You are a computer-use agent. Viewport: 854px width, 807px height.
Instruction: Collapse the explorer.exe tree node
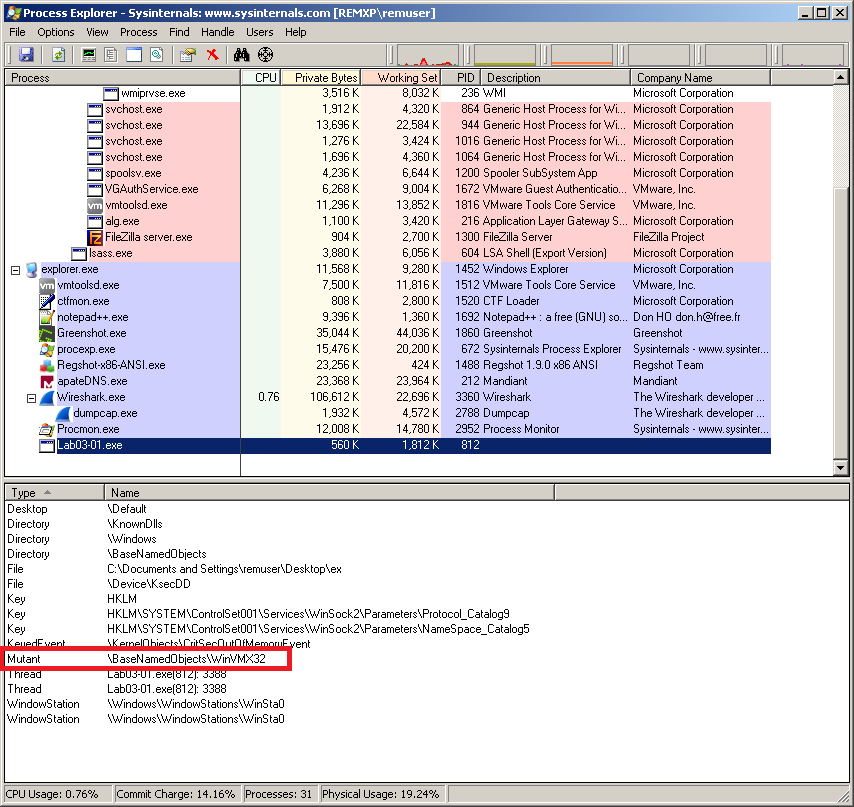coord(15,270)
